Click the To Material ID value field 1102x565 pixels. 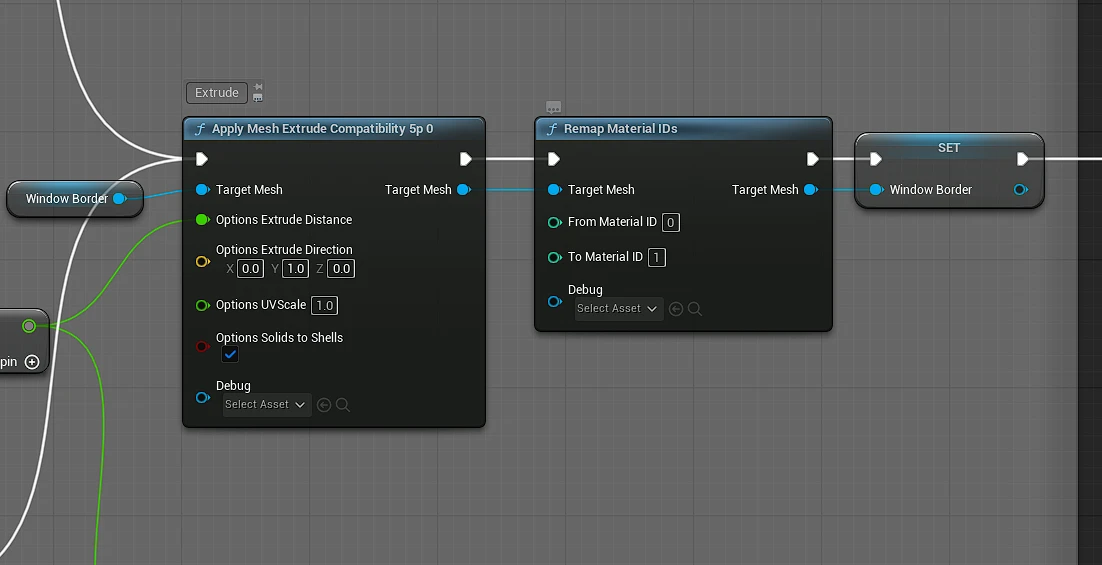(656, 257)
